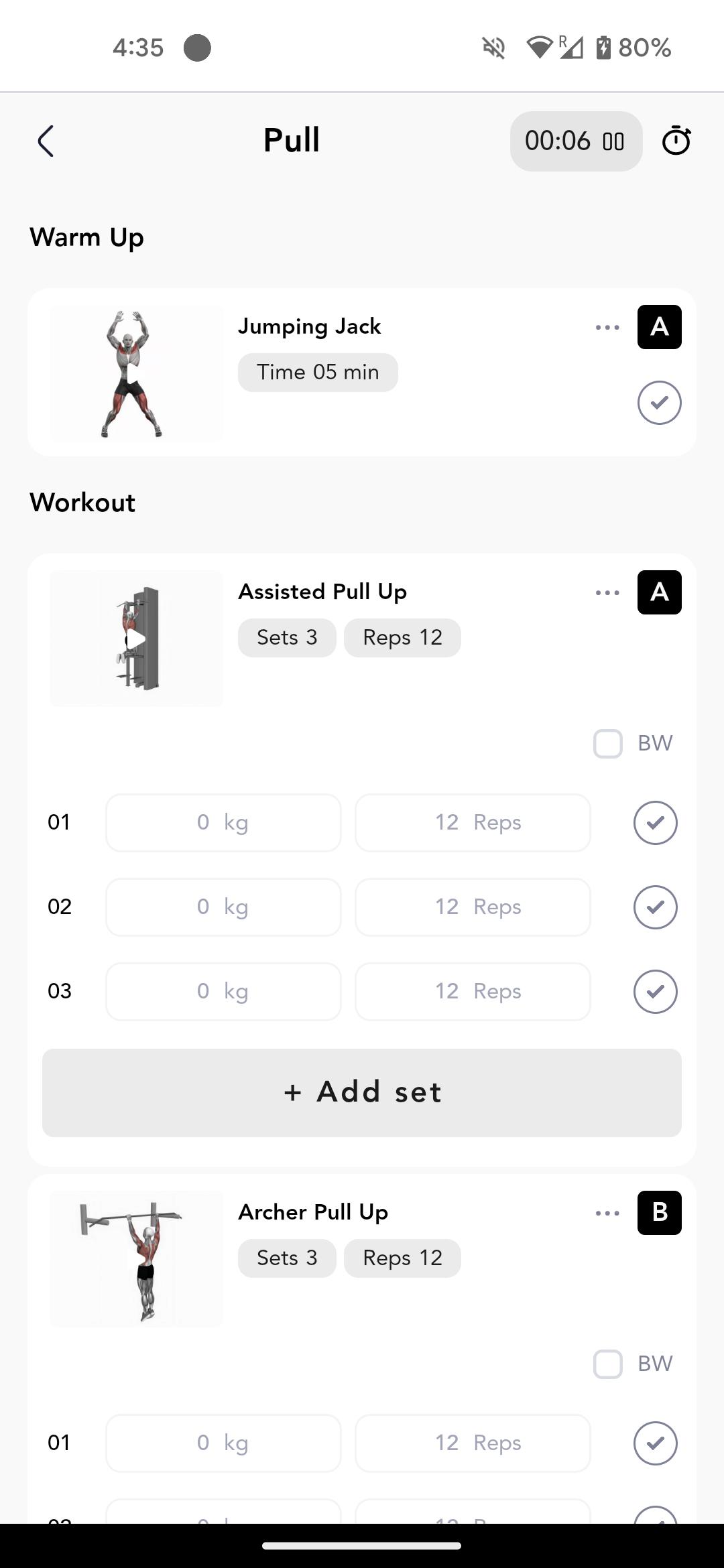Screen dimensions: 724x1568
Task: Edit set 01 weight for Assisted Pull Up
Action: [x=223, y=823]
